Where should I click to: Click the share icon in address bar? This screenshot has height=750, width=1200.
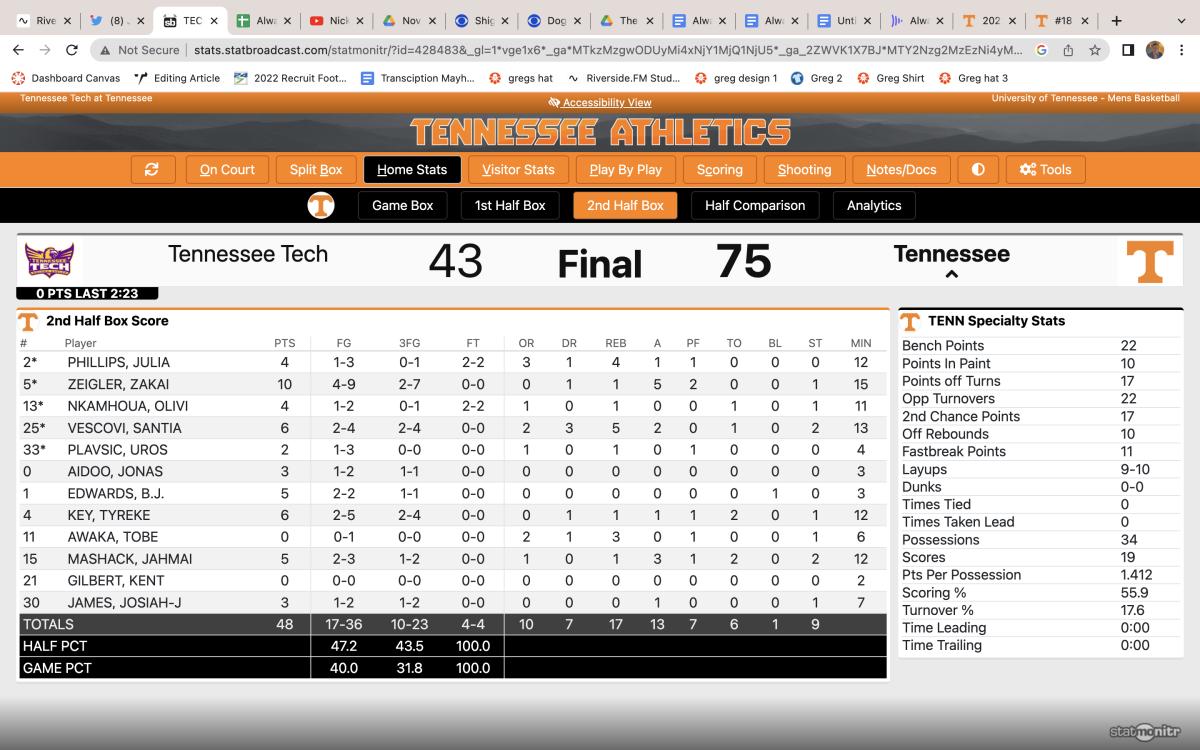tap(1069, 50)
